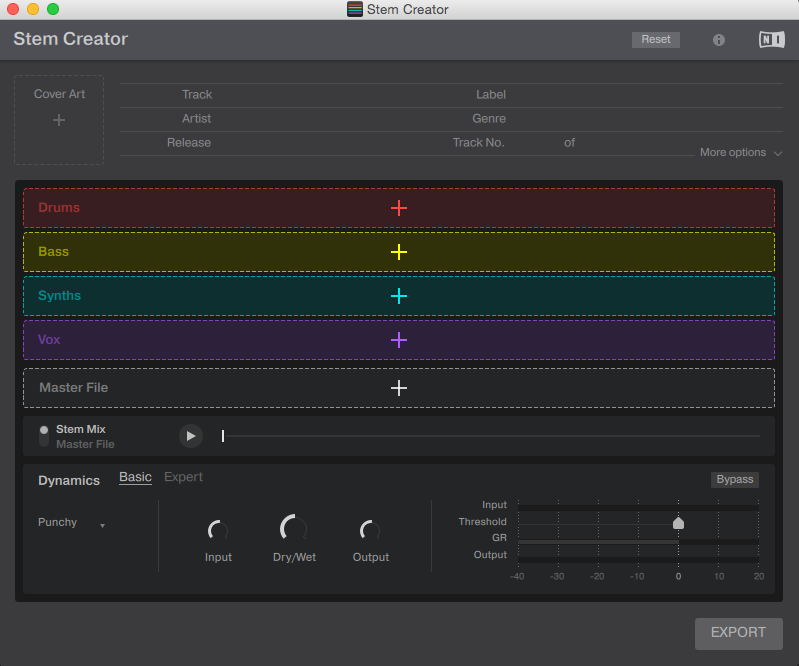Minimize the window with yellow button

pos(33,9)
